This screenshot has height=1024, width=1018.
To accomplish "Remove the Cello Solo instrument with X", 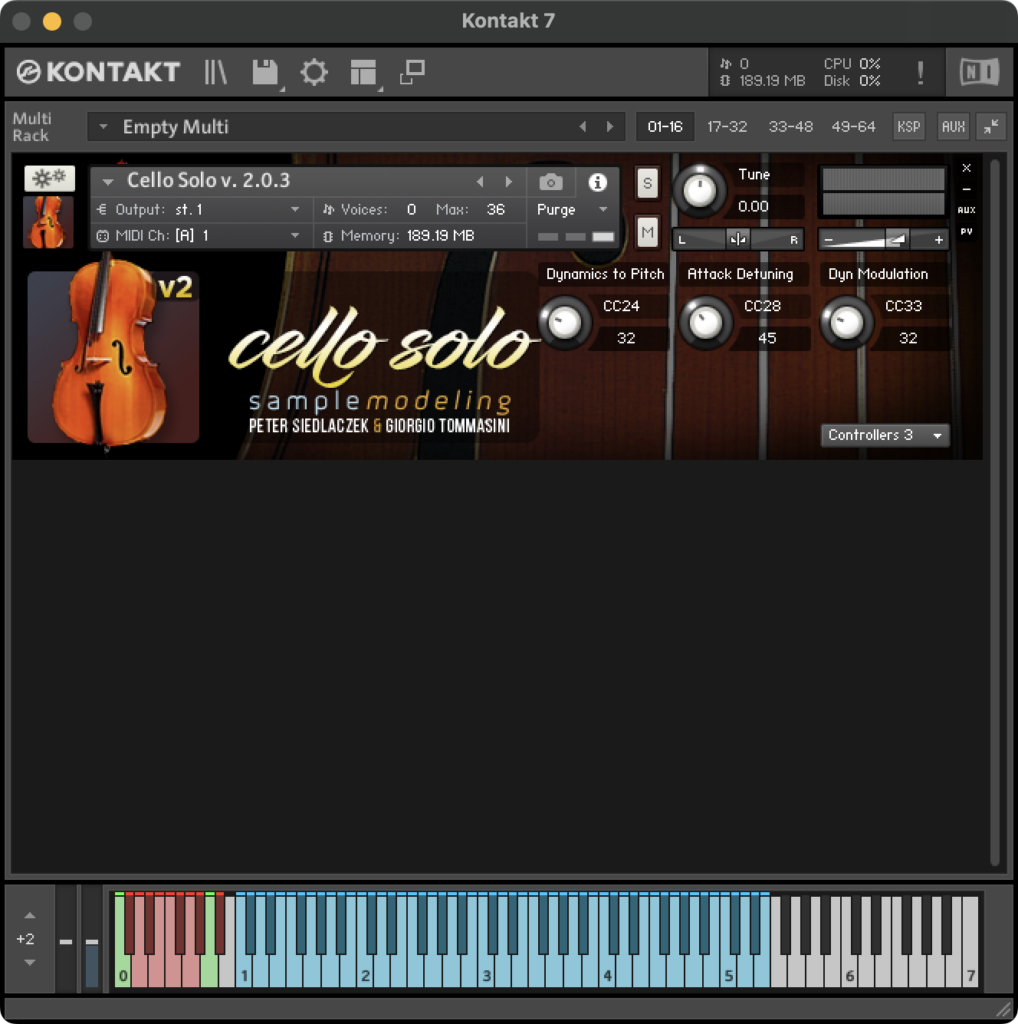I will 966,168.
